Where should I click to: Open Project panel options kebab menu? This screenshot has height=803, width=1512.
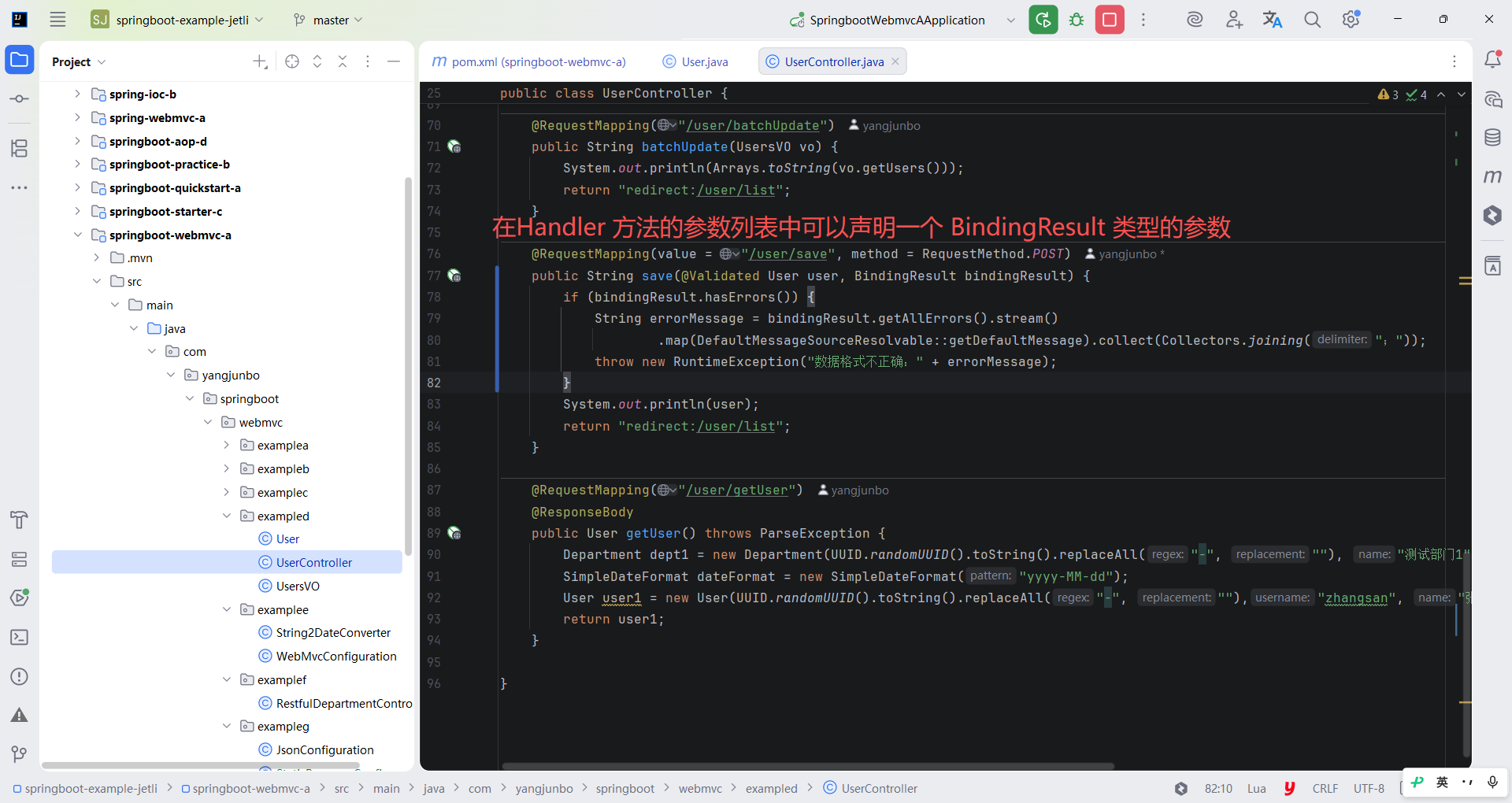pyautogui.click(x=368, y=61)
